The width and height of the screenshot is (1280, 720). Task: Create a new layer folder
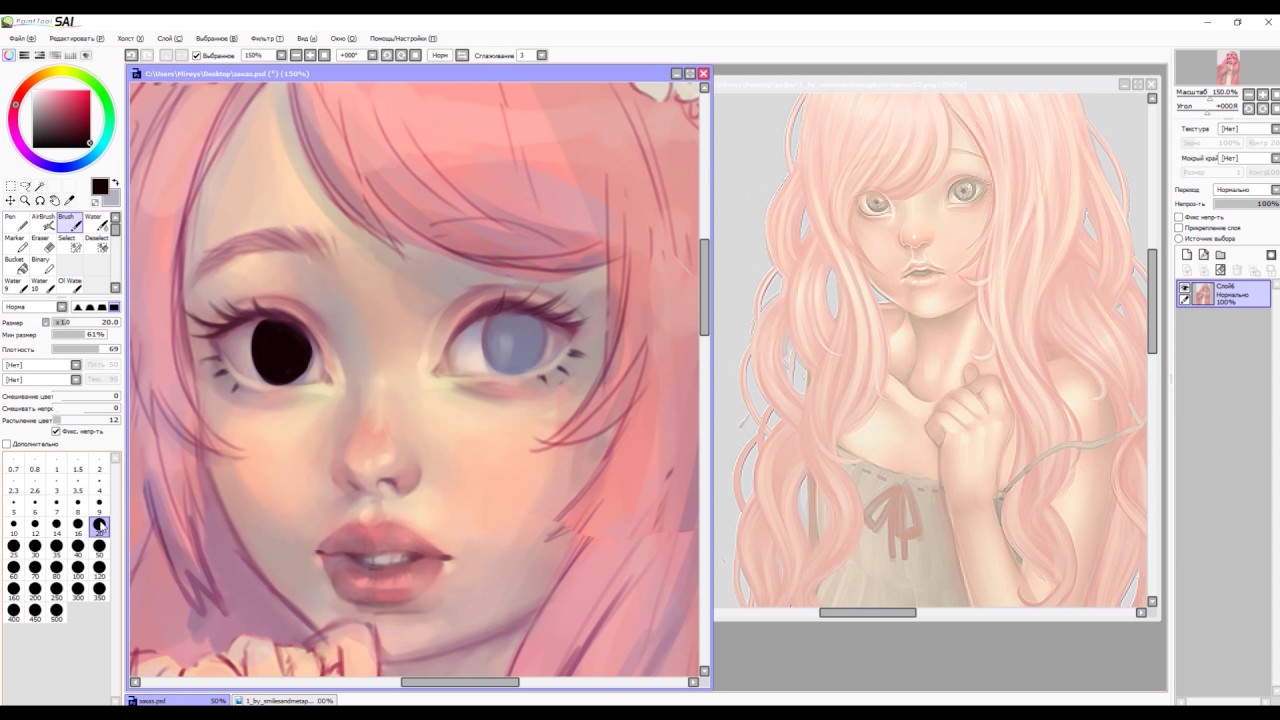1220,255
